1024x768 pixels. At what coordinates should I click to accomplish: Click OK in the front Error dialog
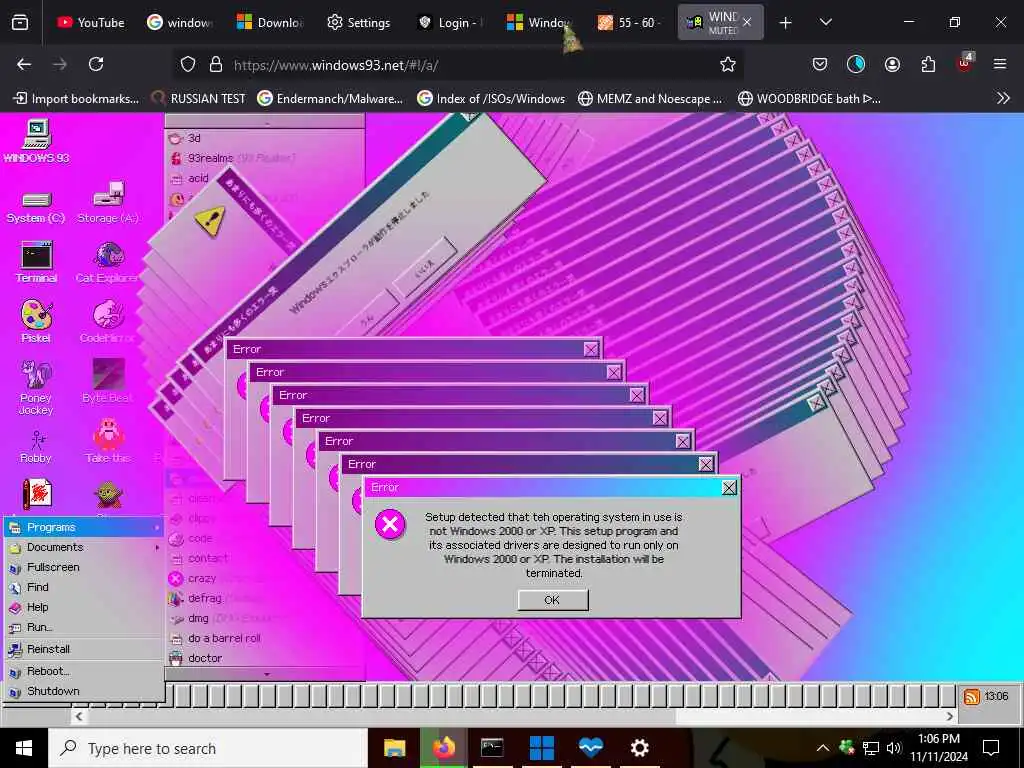click(552, 600)
